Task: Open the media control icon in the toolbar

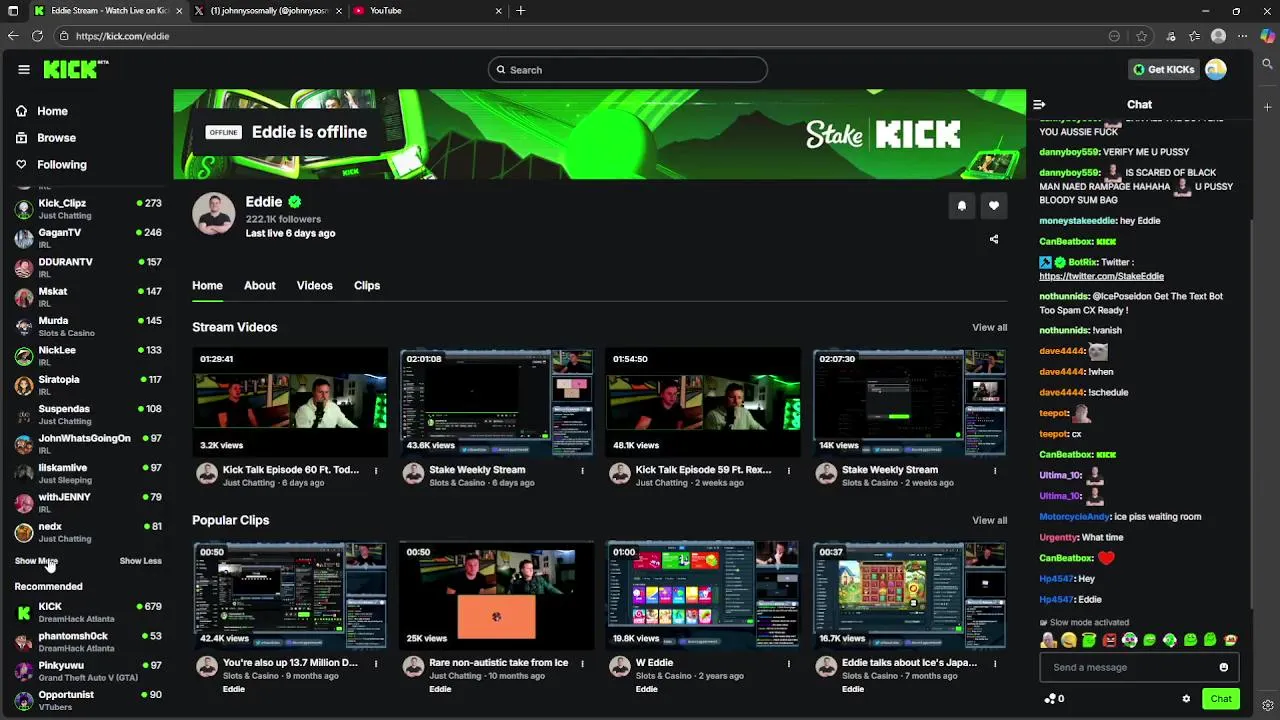Action: (1171, 36)
